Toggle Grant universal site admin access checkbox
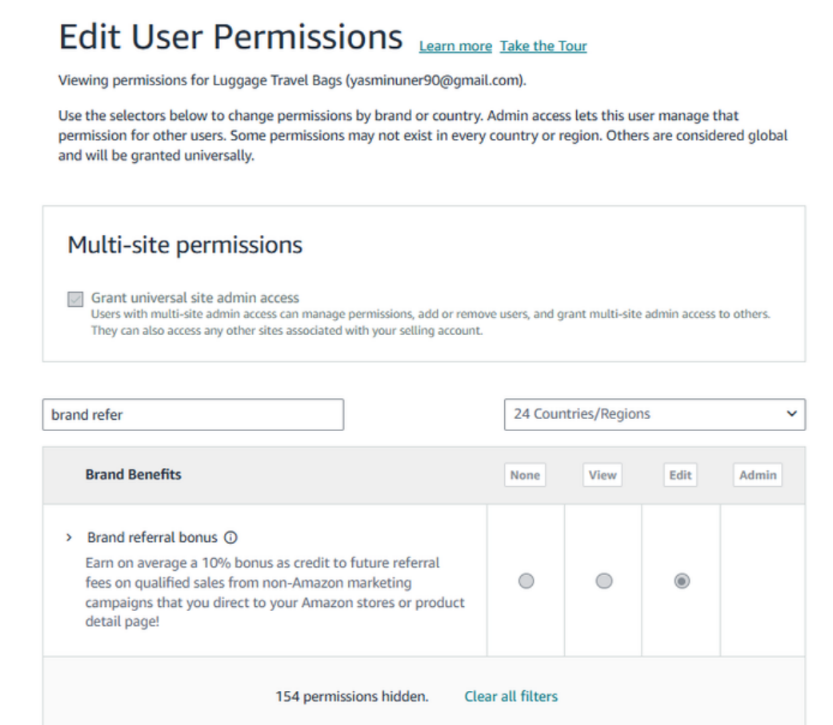Viewport: 833px width, 725px height. point(75,300)
